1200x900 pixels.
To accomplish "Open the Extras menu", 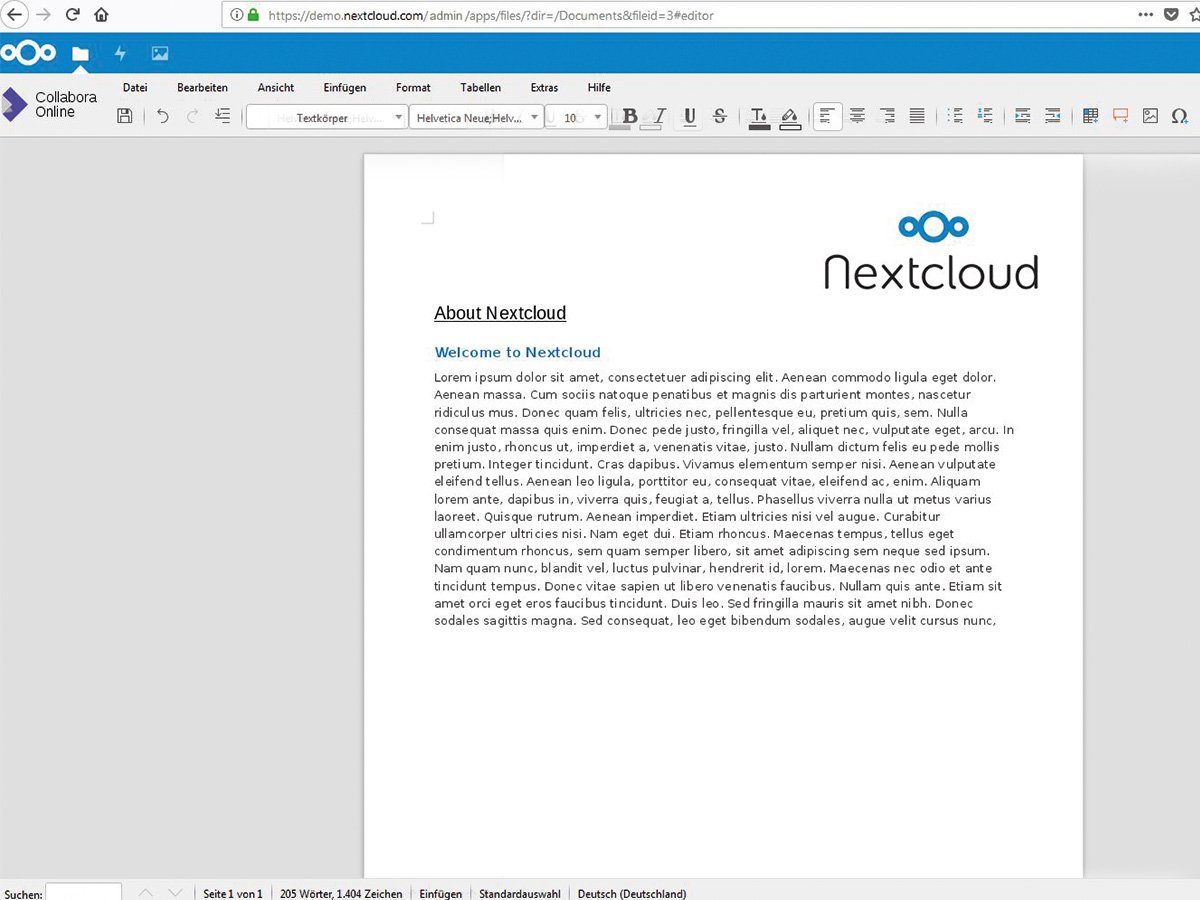I will 545,88.
